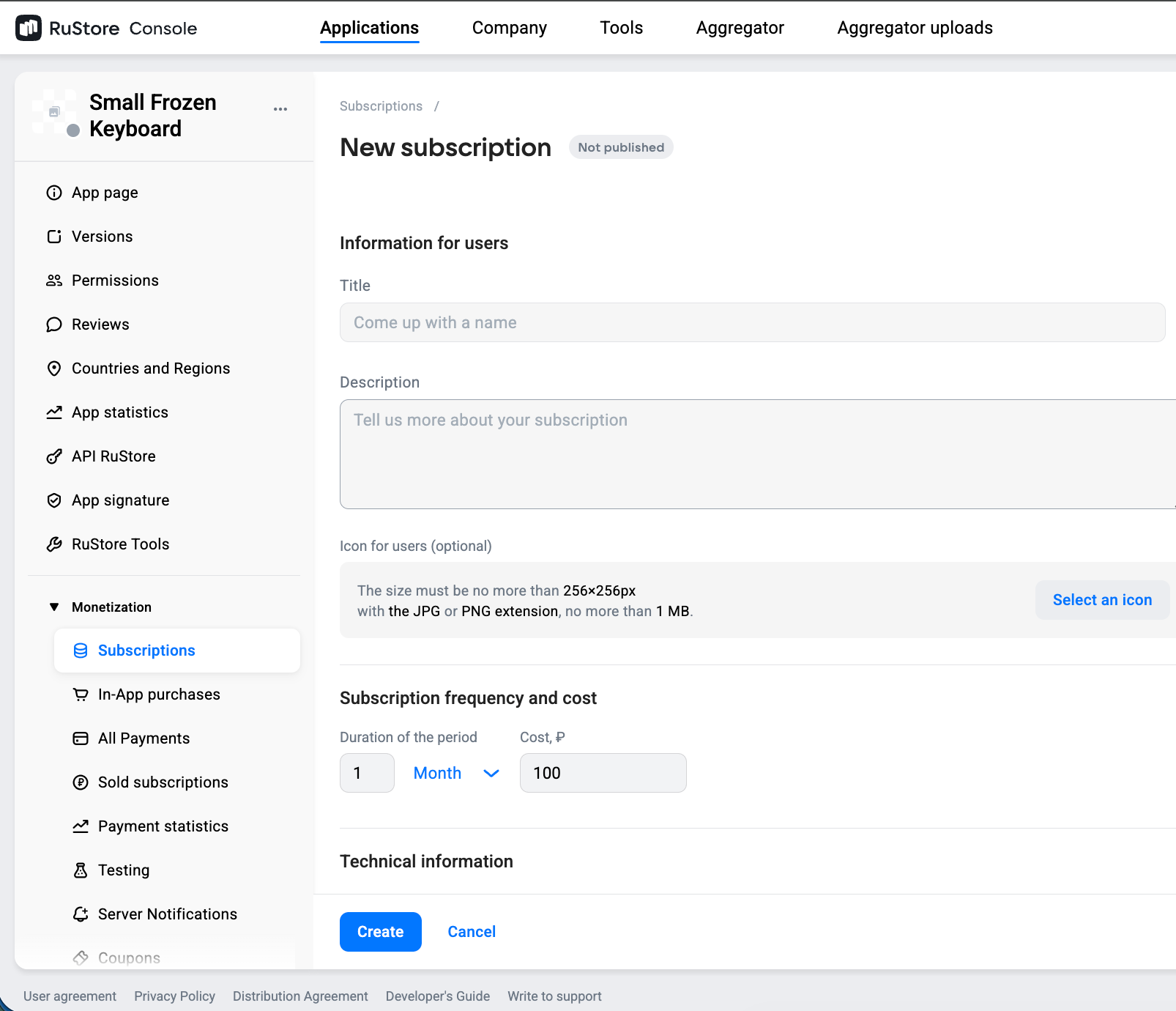
Task: Click the App signature shield icon
Action: 54,500
